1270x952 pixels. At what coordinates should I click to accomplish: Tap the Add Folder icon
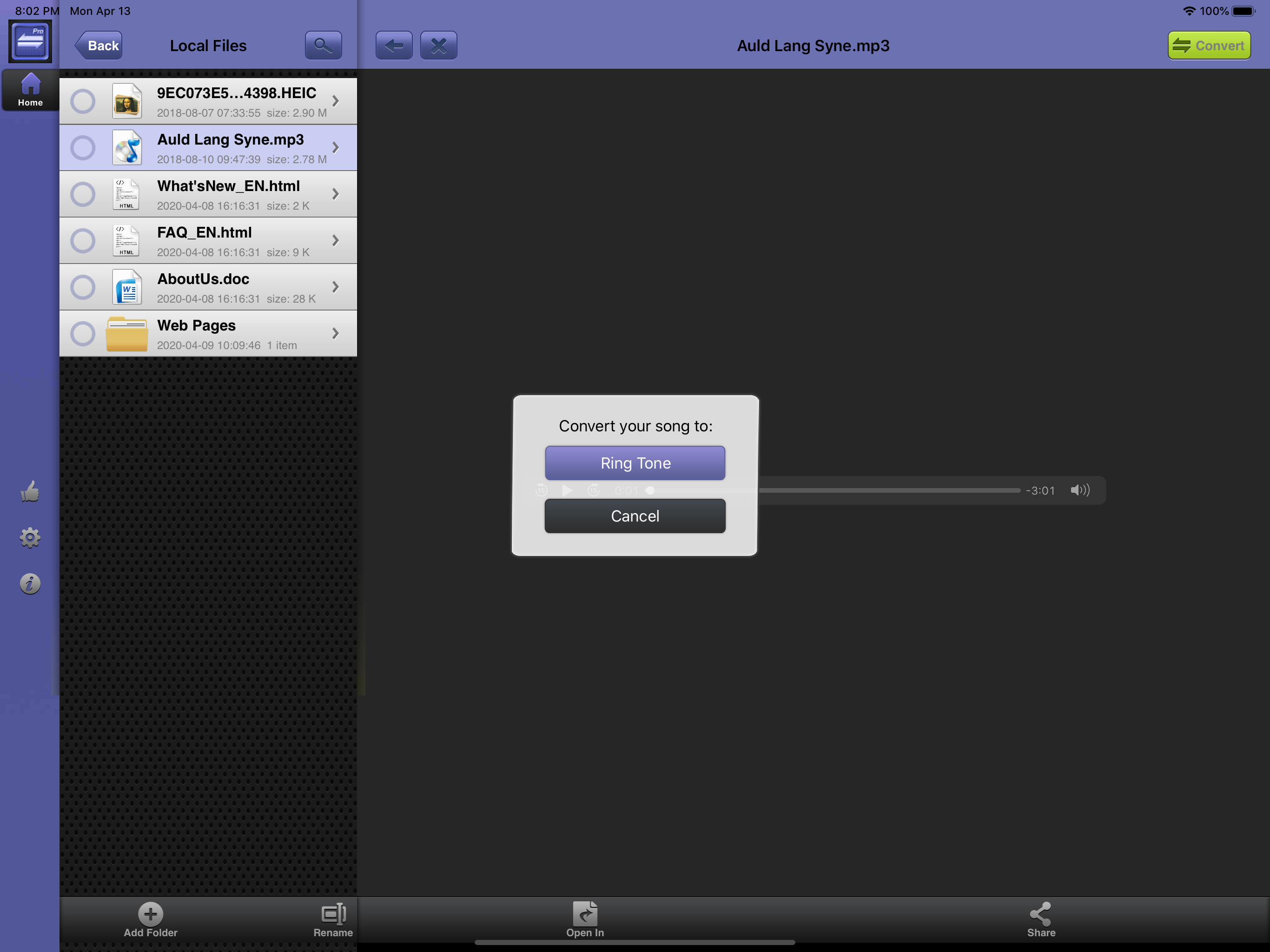[151, 914]
